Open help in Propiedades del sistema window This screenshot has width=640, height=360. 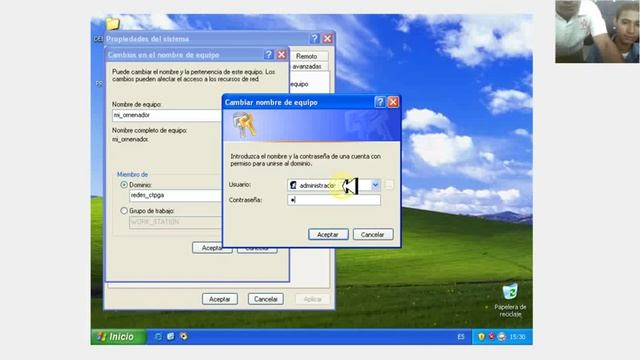click(315, 39)
